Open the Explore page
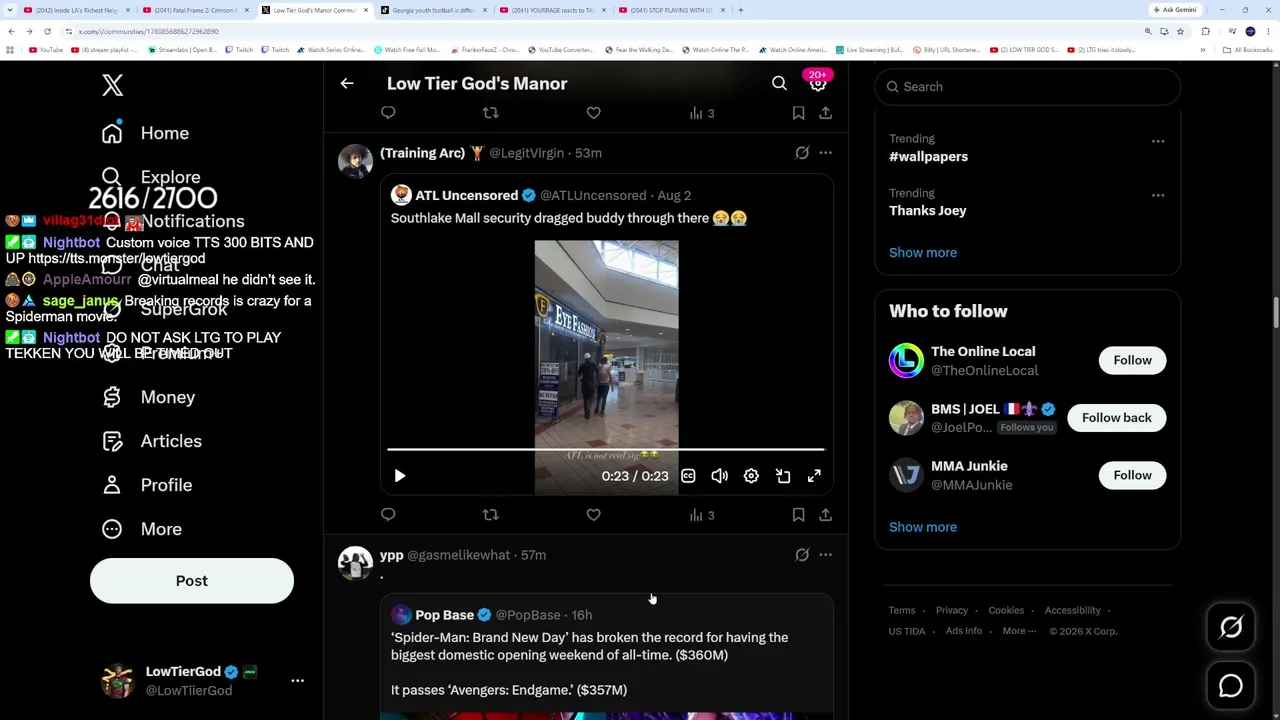The width and height of the screenshot is (1280, 720). click(151, 177)
